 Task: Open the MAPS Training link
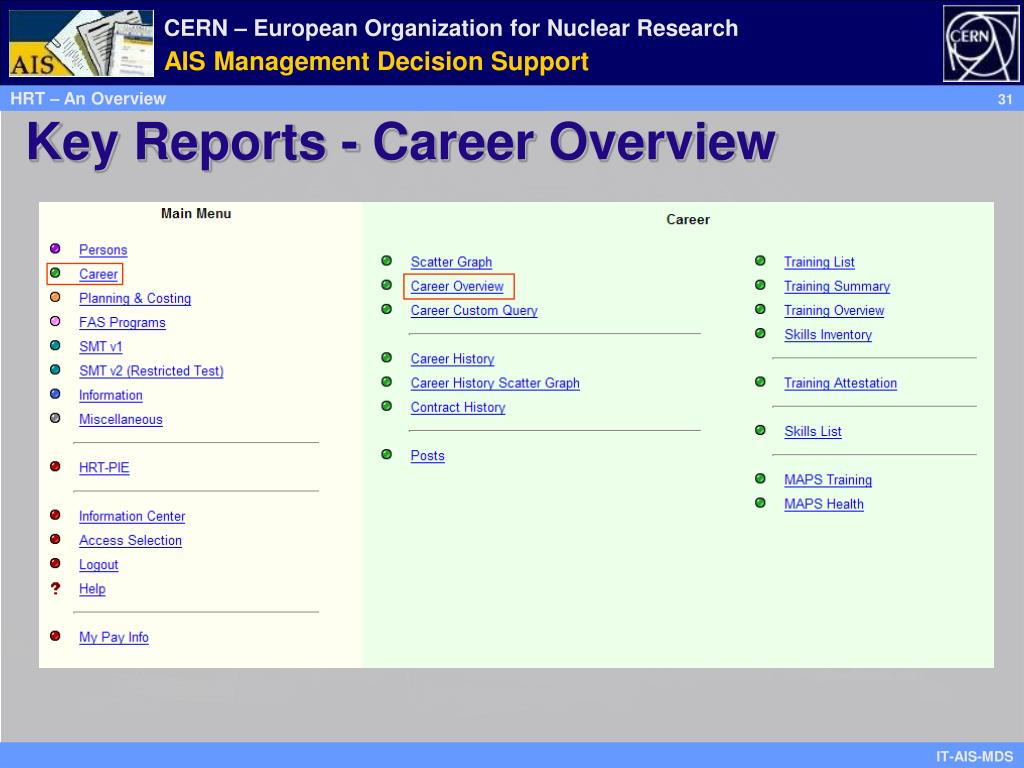pyautogui.click(x=828, y=479)
